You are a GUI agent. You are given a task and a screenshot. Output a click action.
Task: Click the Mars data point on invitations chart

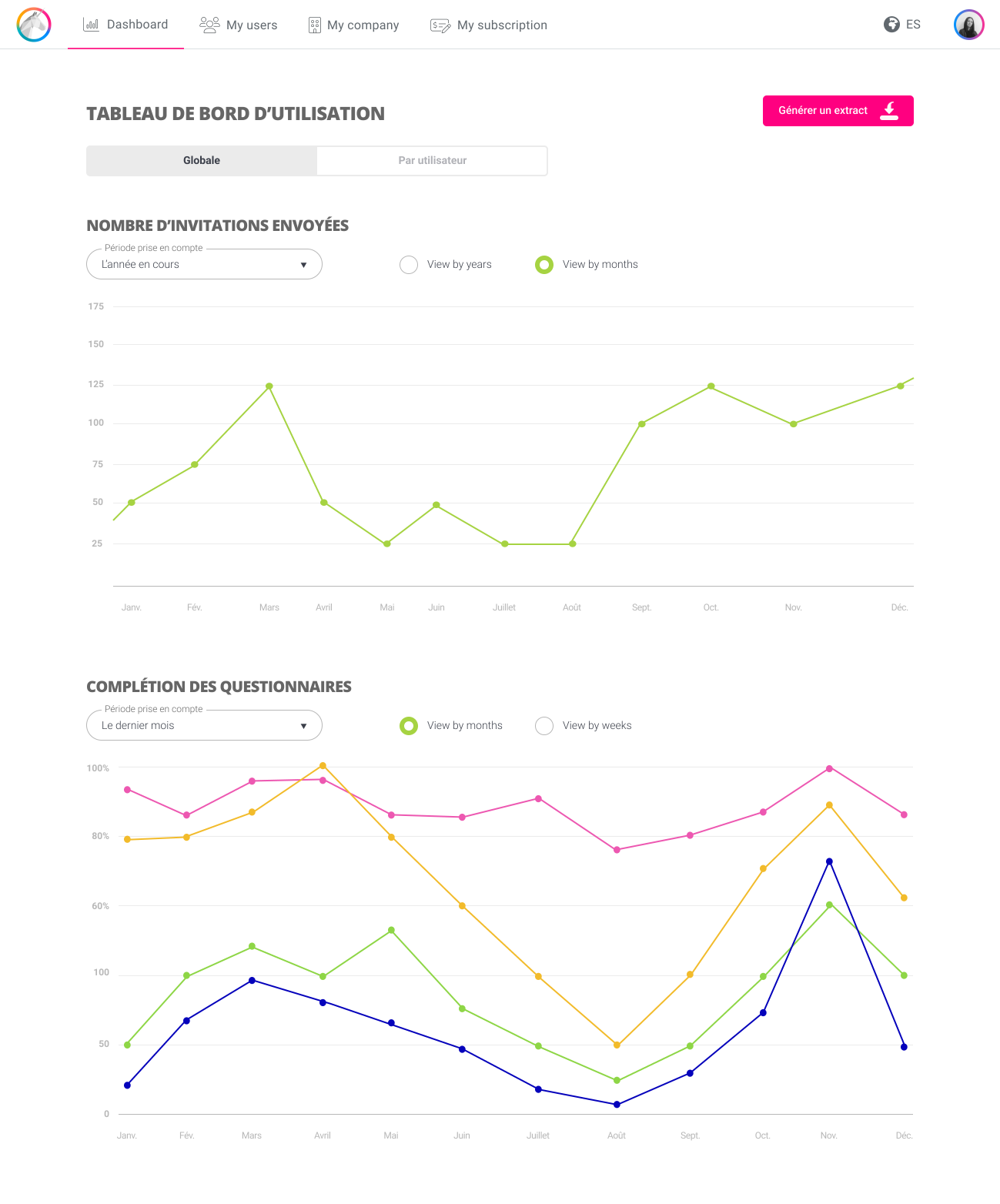[269, 386]
